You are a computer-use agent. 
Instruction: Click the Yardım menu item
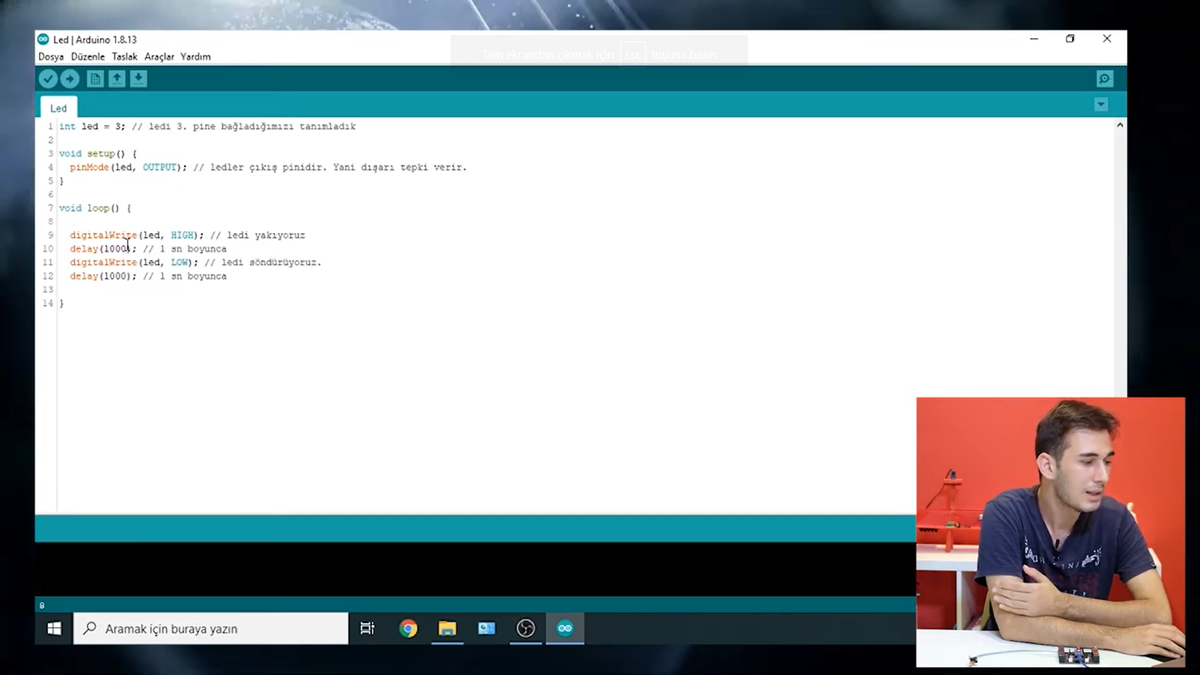point(195,57)
